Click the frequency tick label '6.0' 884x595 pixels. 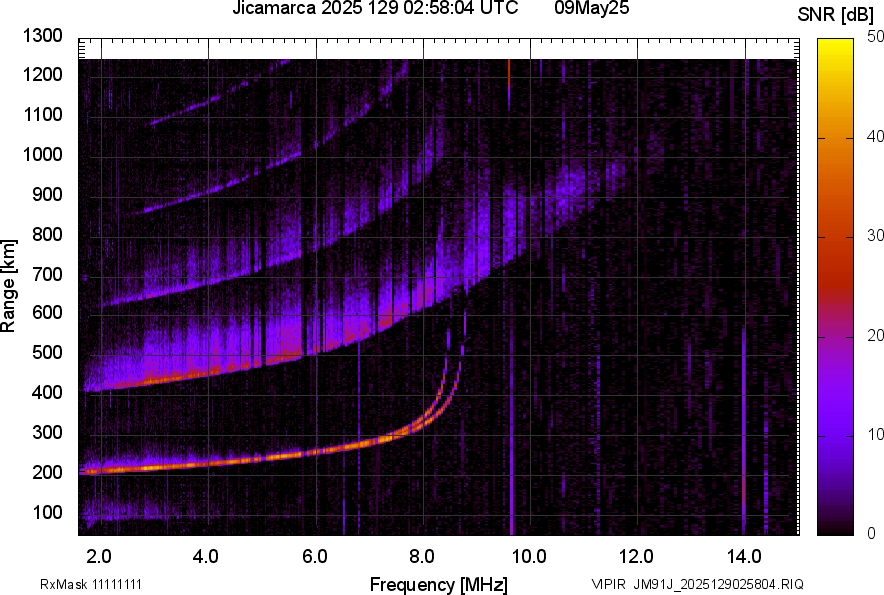tap(315, 557)
